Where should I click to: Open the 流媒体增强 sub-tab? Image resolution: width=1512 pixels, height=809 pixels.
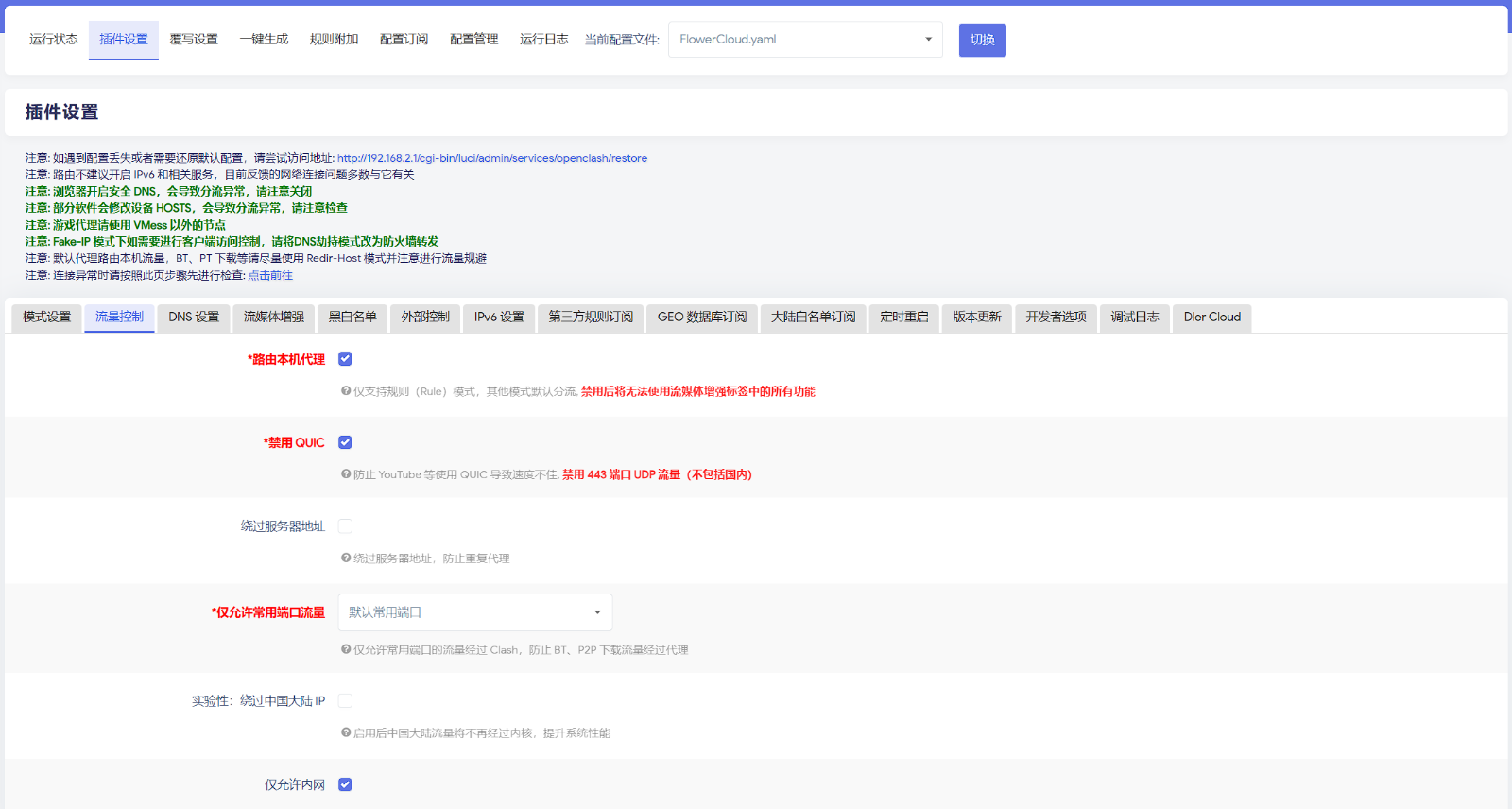[274, 318]
